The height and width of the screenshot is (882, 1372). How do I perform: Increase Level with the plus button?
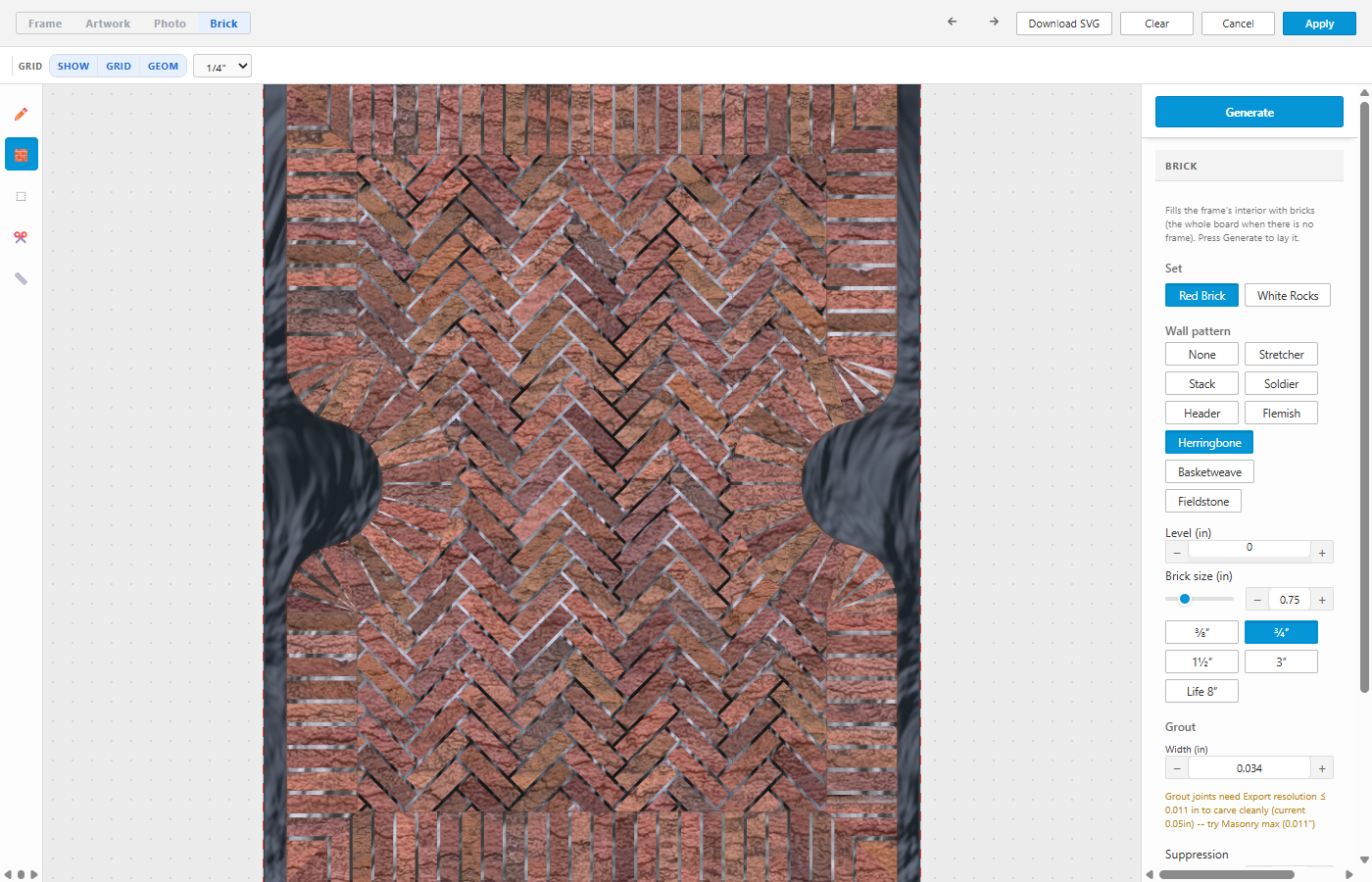(x=1322, y=553)
